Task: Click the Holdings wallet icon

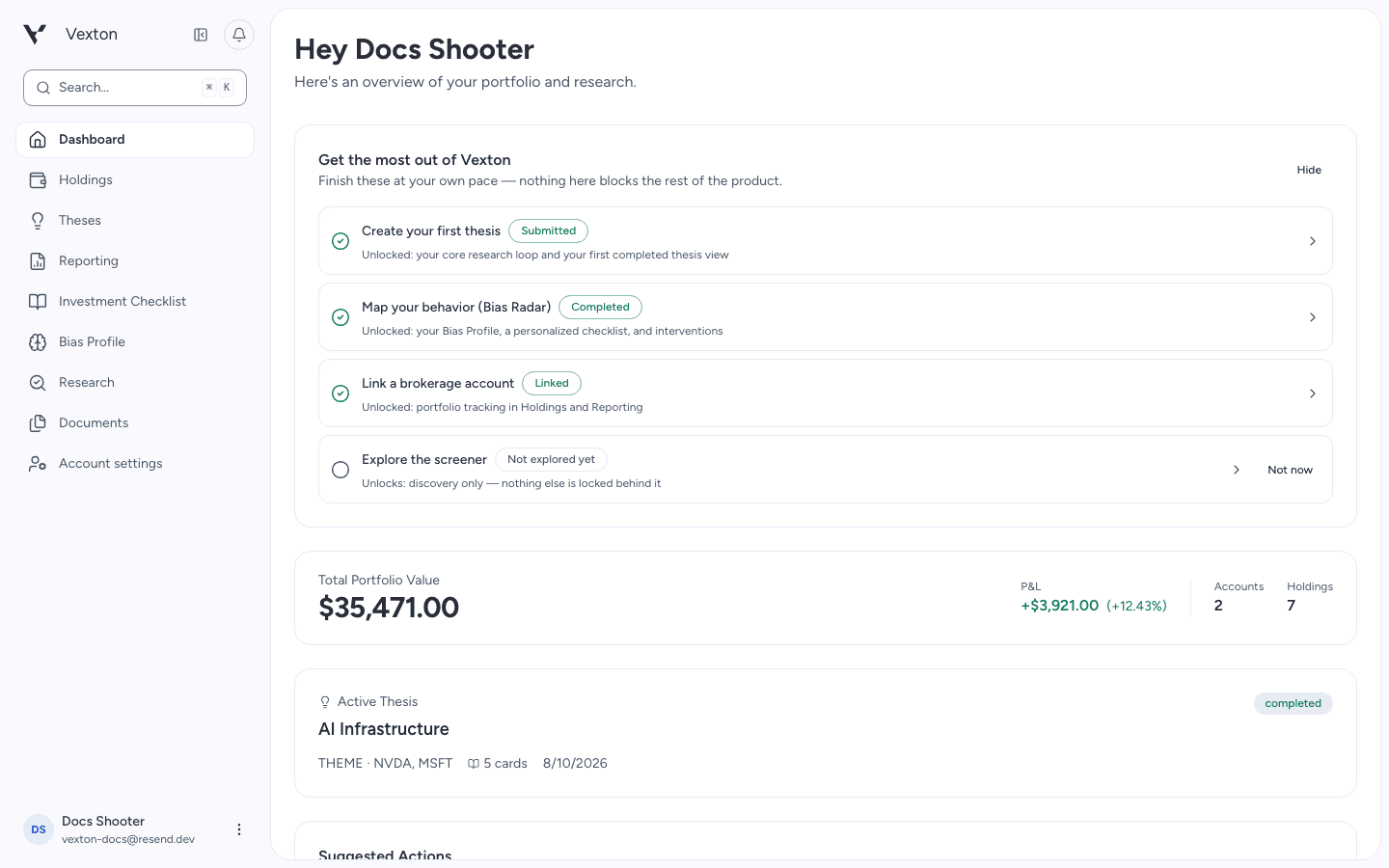Action: click(38, 180)
